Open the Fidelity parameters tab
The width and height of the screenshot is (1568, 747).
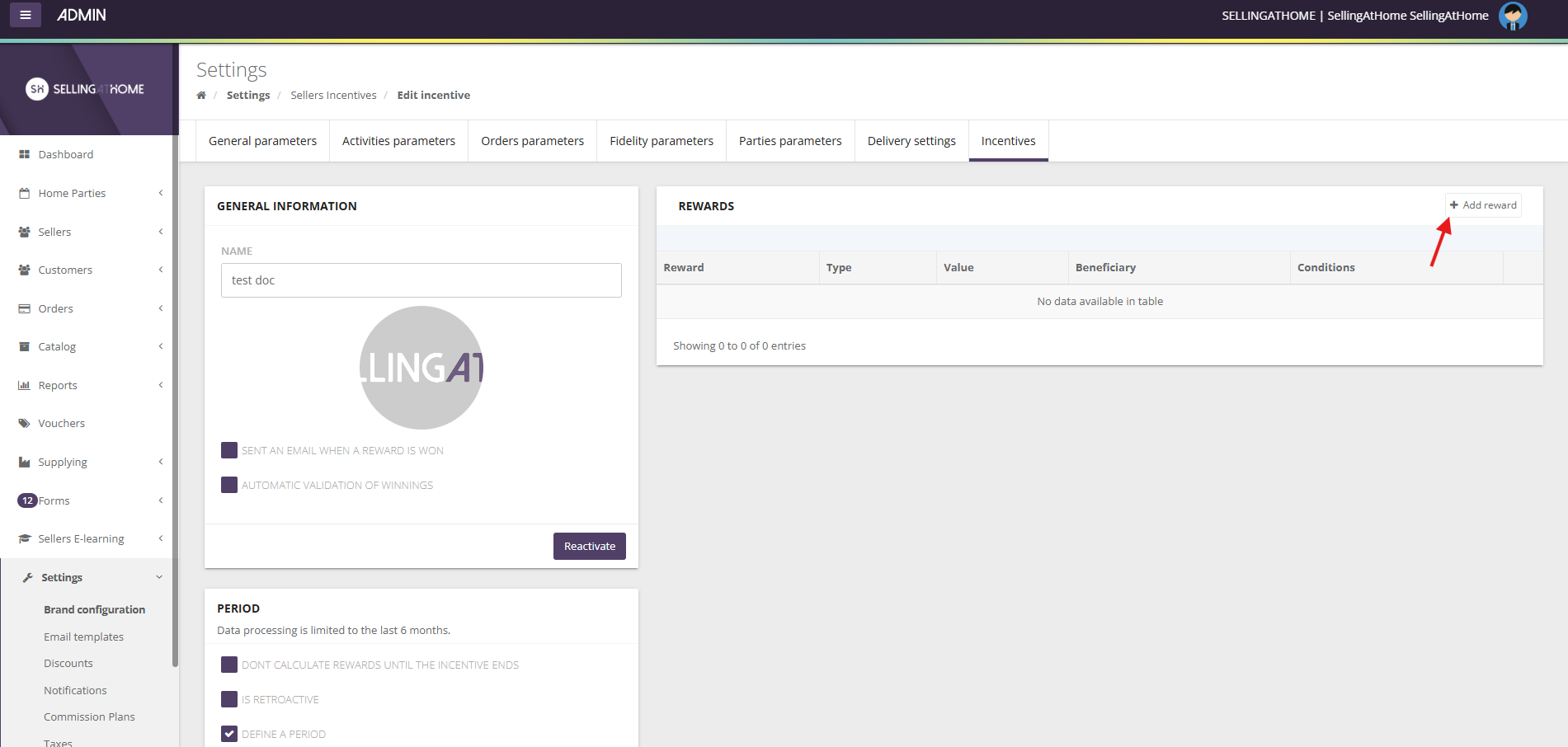point(662,141)
